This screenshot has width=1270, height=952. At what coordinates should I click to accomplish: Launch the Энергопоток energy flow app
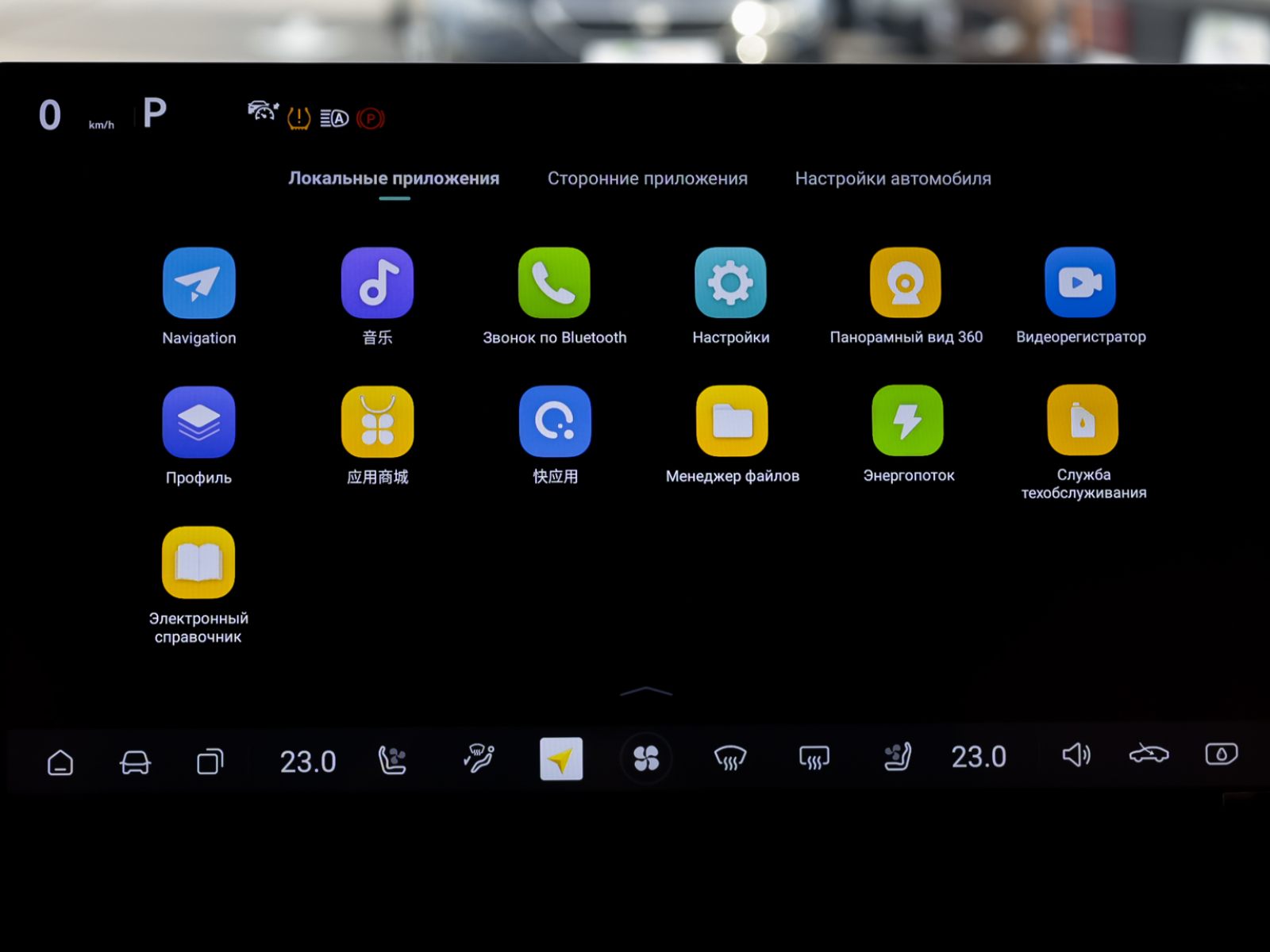pyautogui.click(x=908, y=420)
